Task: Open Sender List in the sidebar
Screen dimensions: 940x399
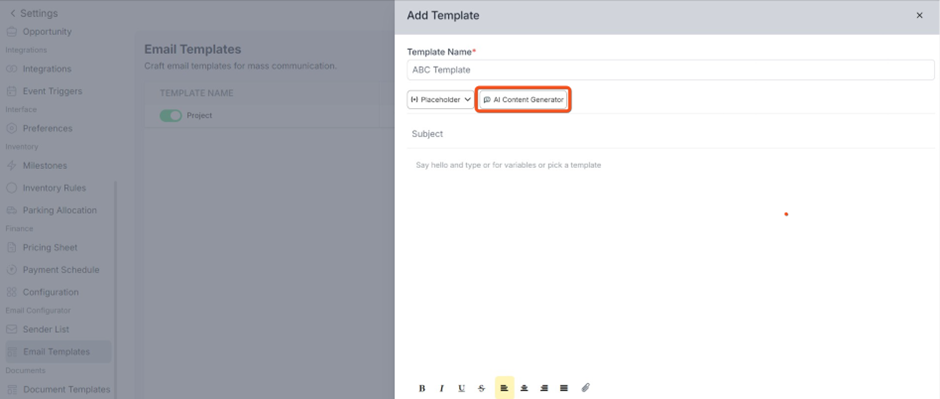Action: 46,330
